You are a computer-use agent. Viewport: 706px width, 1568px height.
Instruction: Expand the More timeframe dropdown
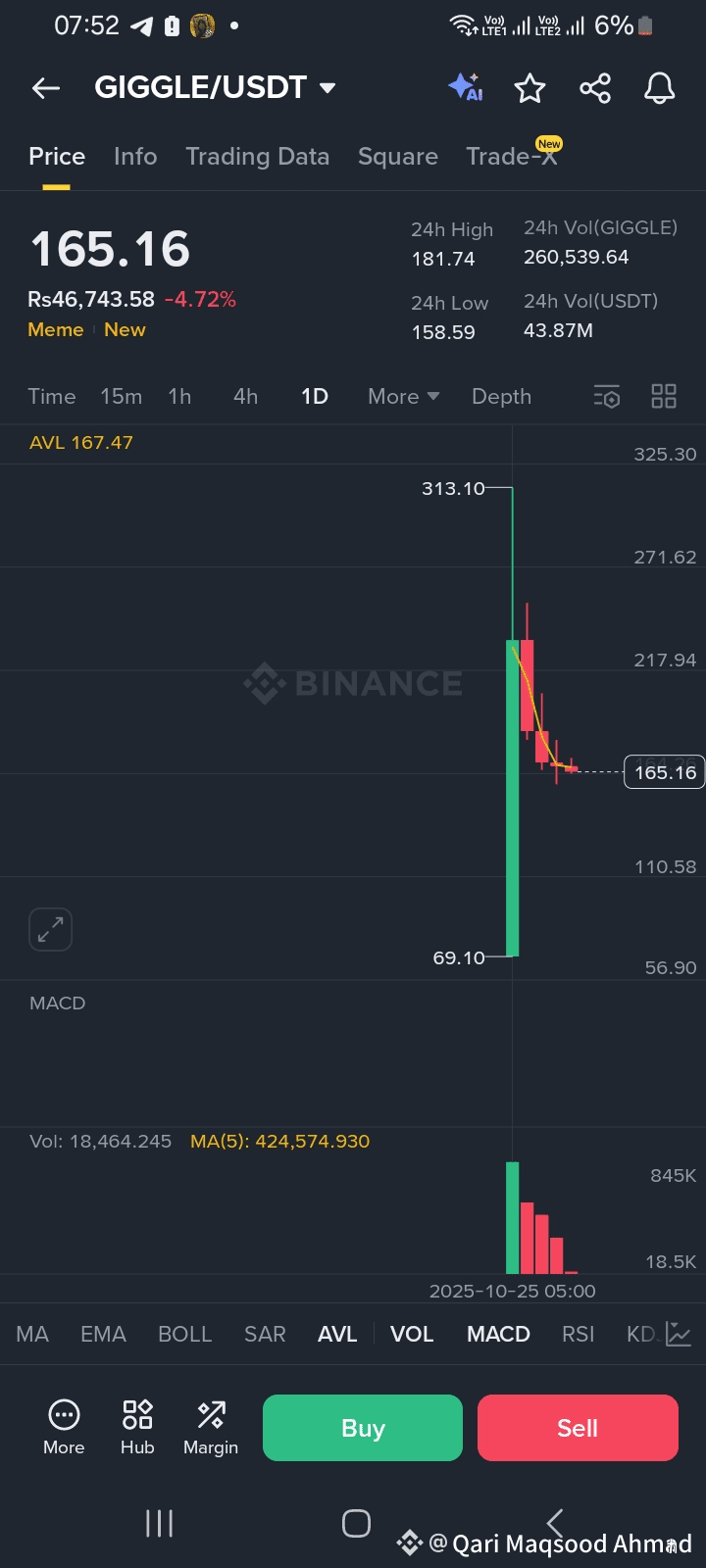[x=403, y=396]
